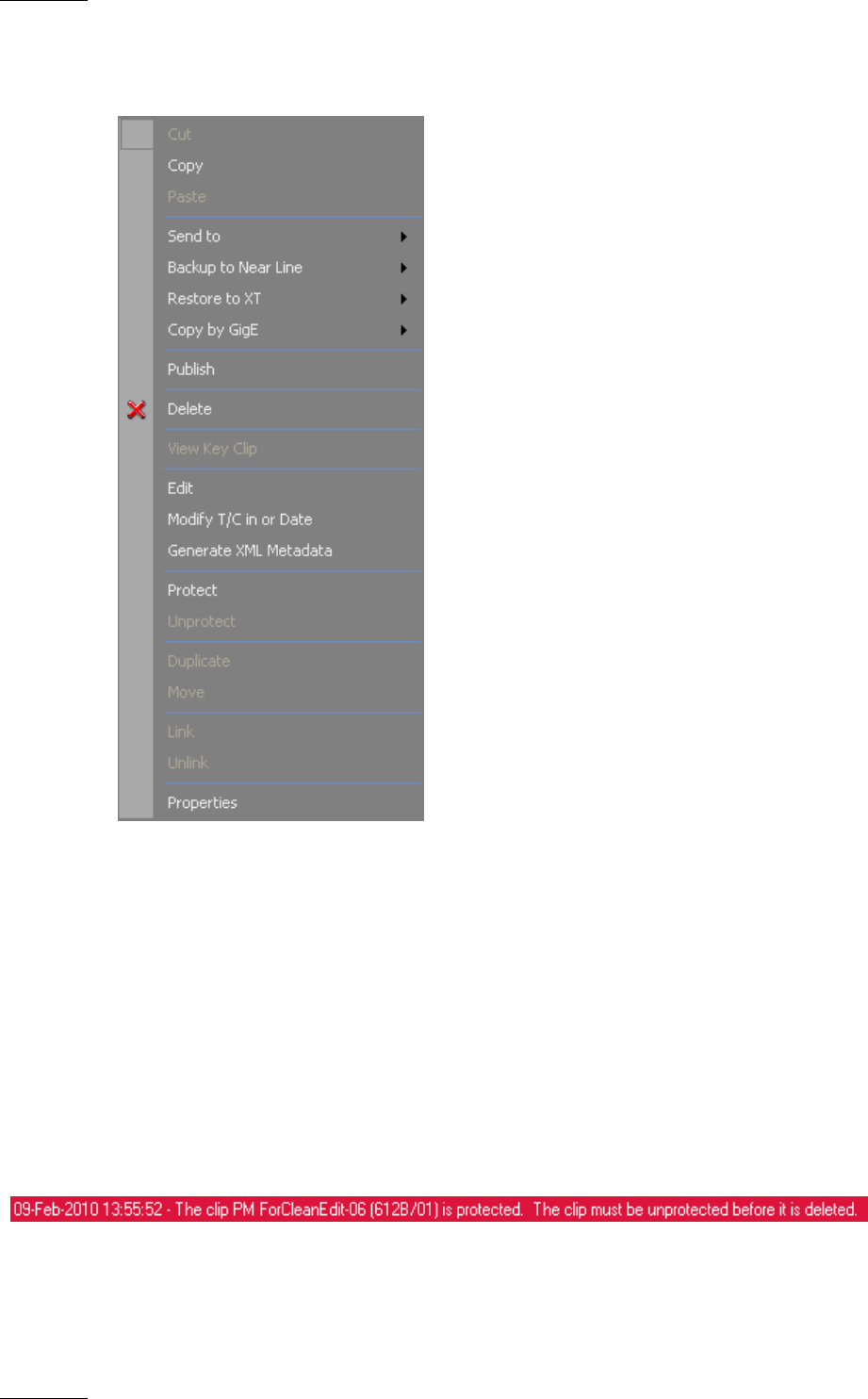Screen dimensions: 868x1399
Task: Click the red protected clip status message
Action: (x=438, y=1209)
